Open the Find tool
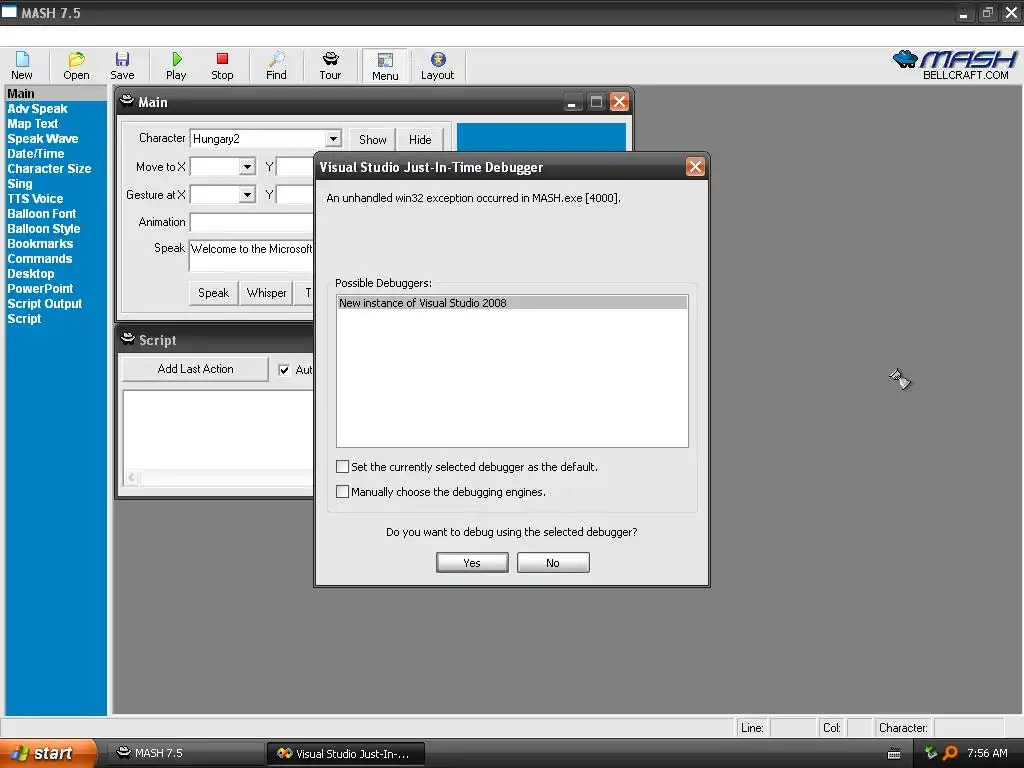This screenshot has width=1024, height=768. coord(276,66)
